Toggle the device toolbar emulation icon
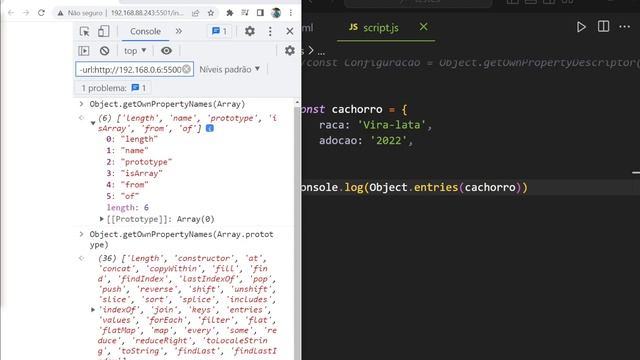The height and width of the screenshot is (360, 640). (103, 31)
